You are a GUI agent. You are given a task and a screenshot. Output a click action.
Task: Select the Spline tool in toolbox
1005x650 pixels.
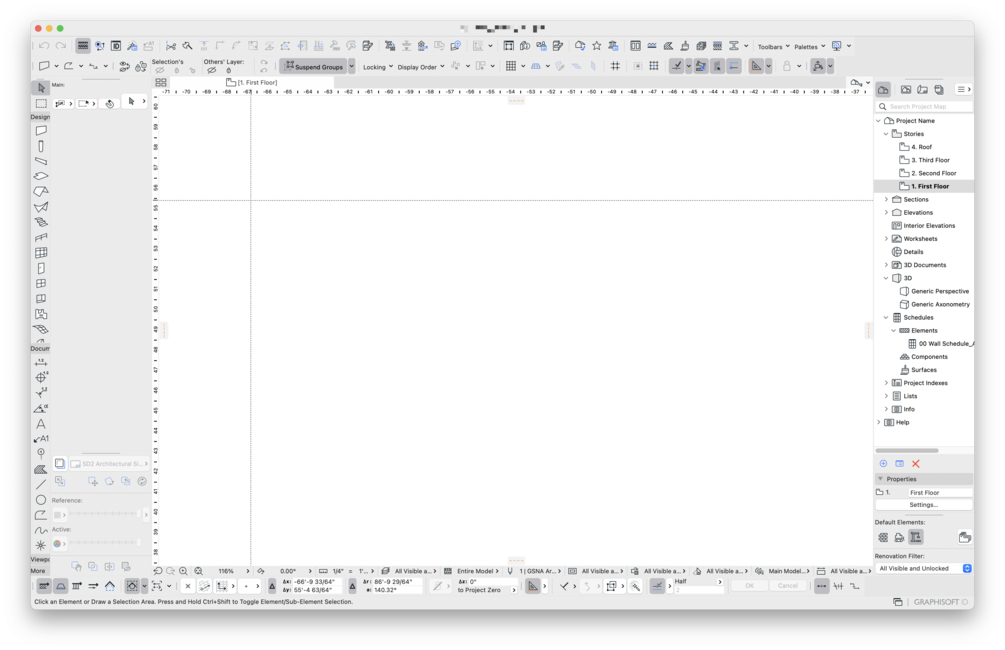41,530
